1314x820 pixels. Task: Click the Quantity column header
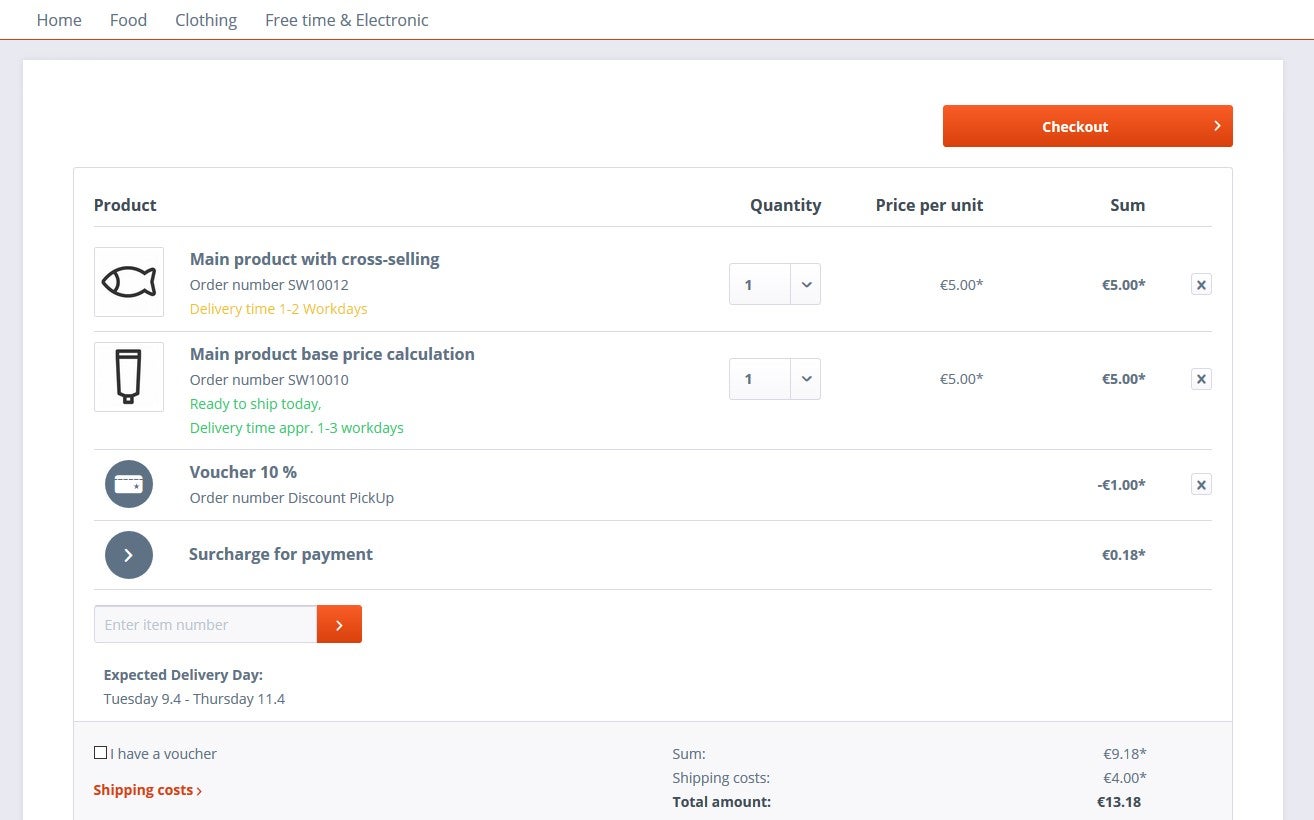coord(785,205)
